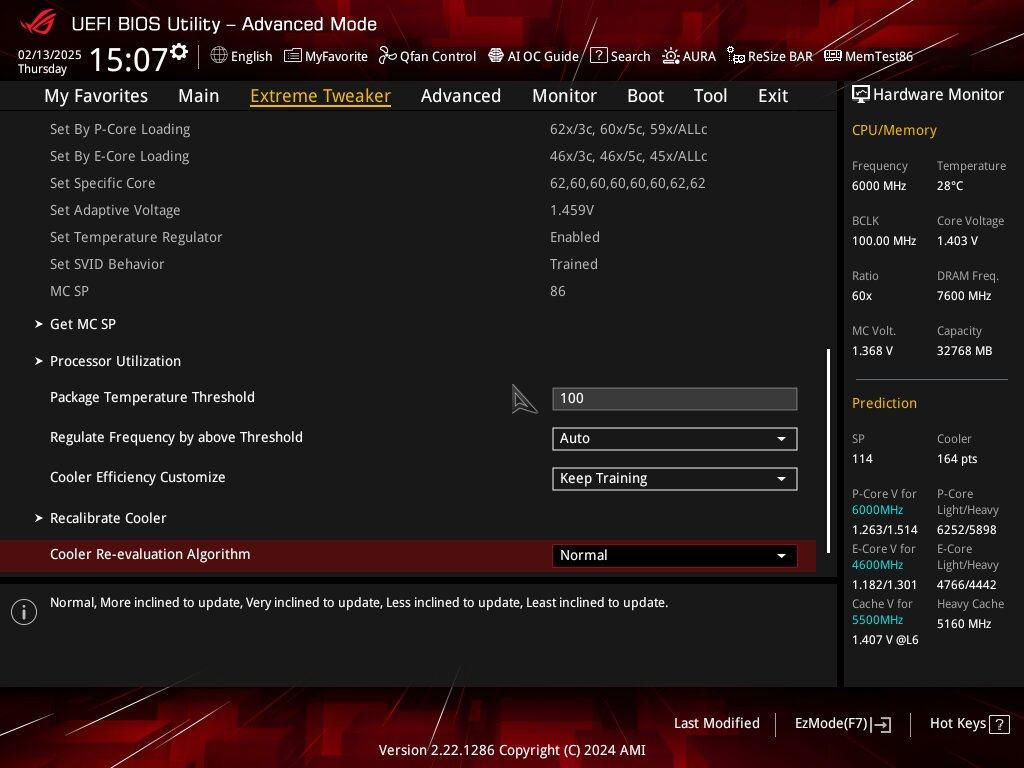Launch the AI OC Guide icon
The width and height of the screenshot is (1024, 768).
496,56
